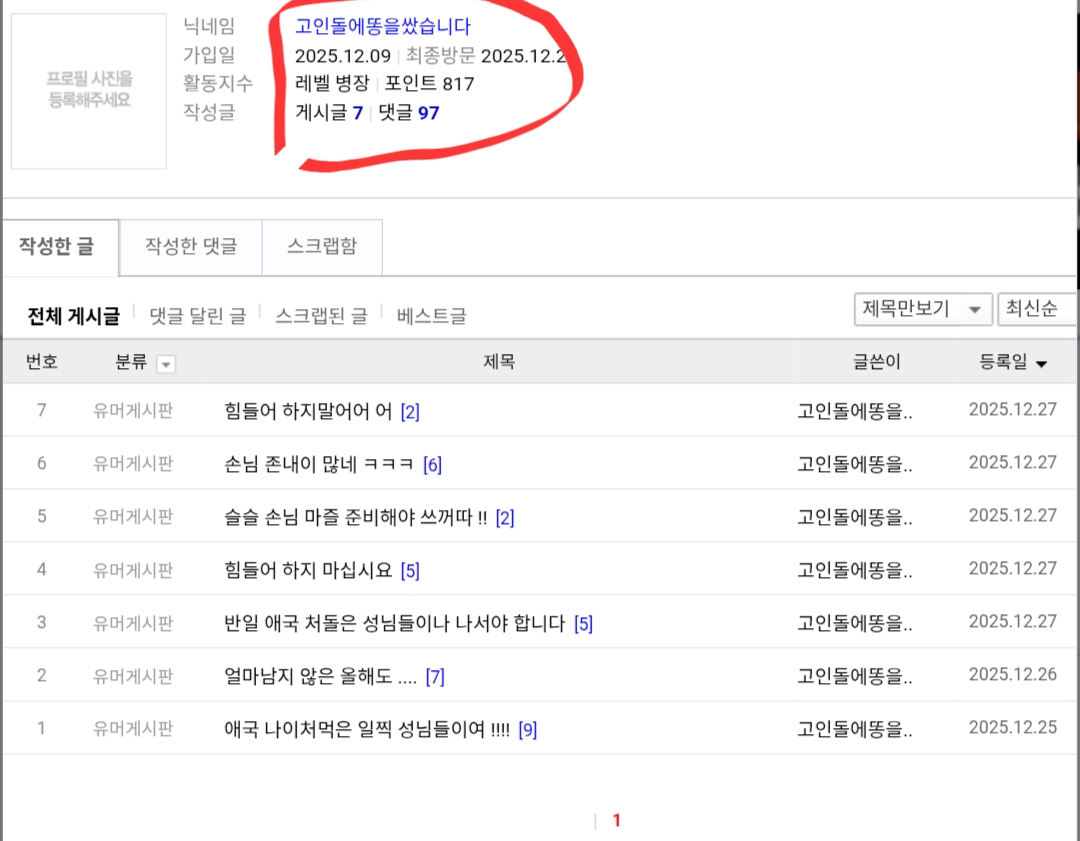Select page number 1 at the bottom
Screen dimensions: 1080x841
[x=618, y=820]
